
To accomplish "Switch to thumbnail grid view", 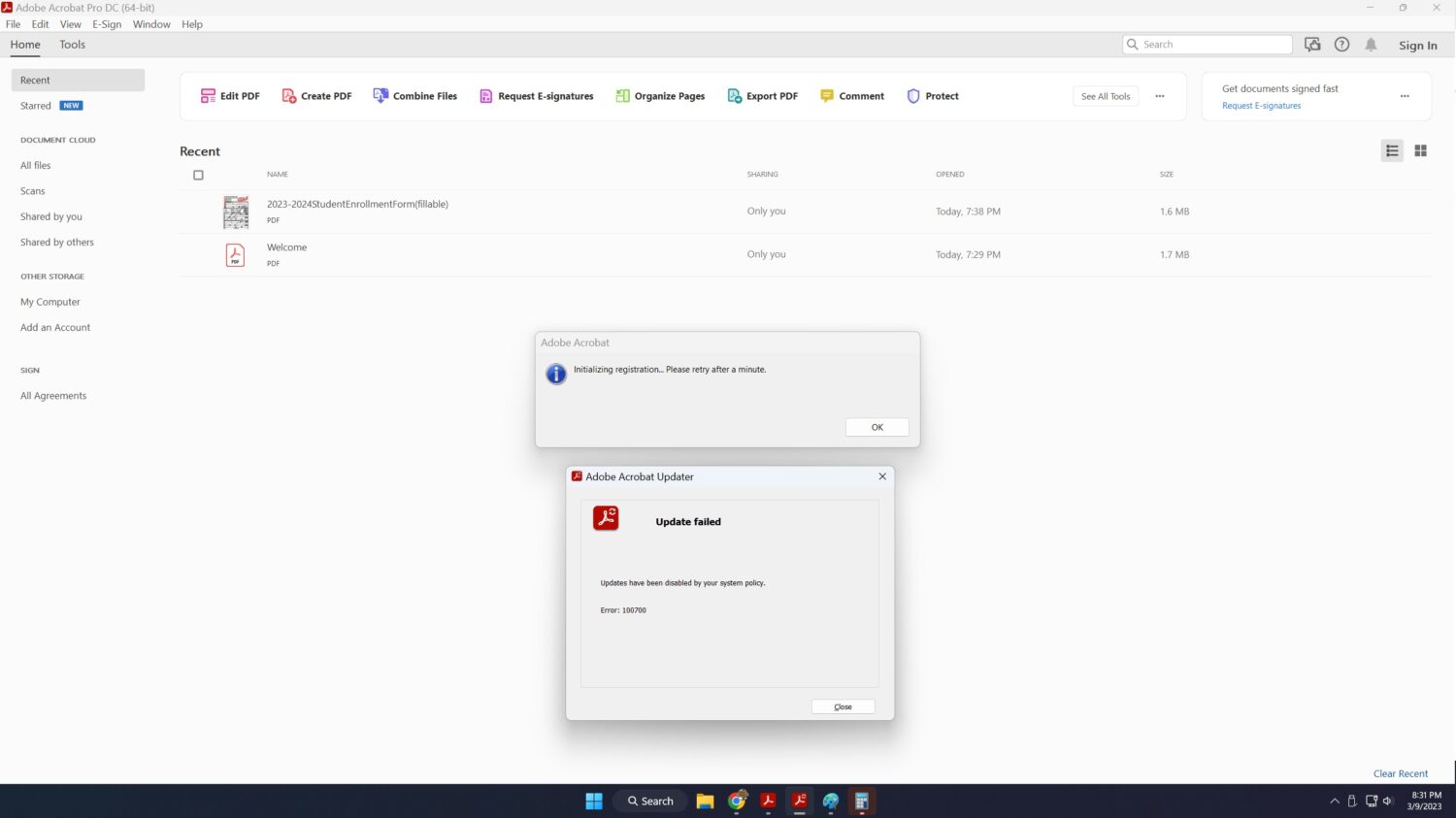I will 1420,150.
